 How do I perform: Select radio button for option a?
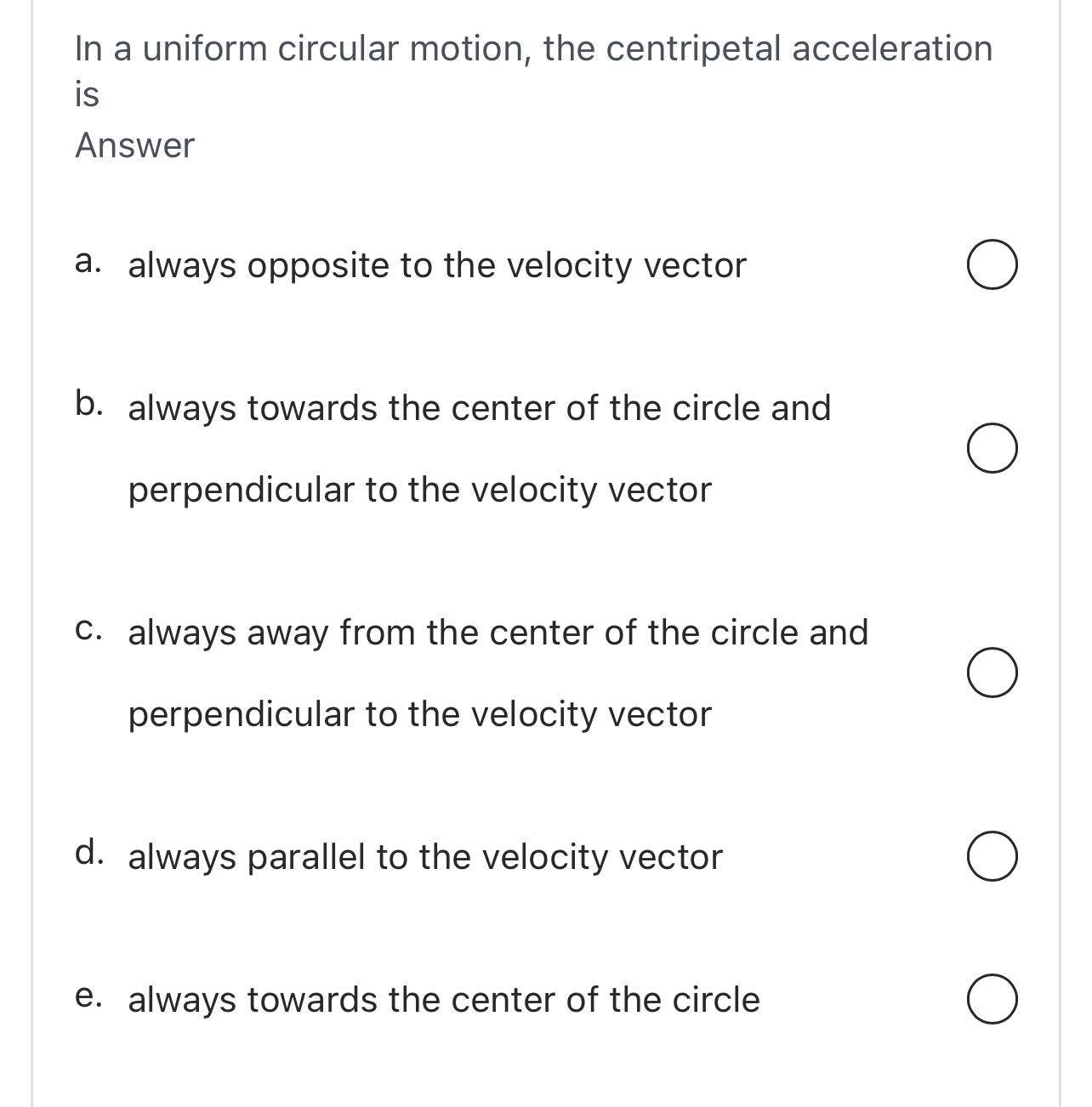point(992,265)
